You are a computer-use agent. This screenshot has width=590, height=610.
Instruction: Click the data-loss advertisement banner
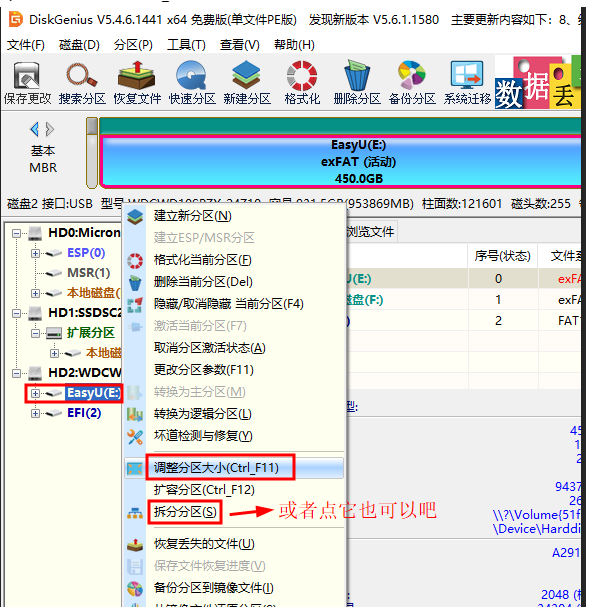[537, 82]
